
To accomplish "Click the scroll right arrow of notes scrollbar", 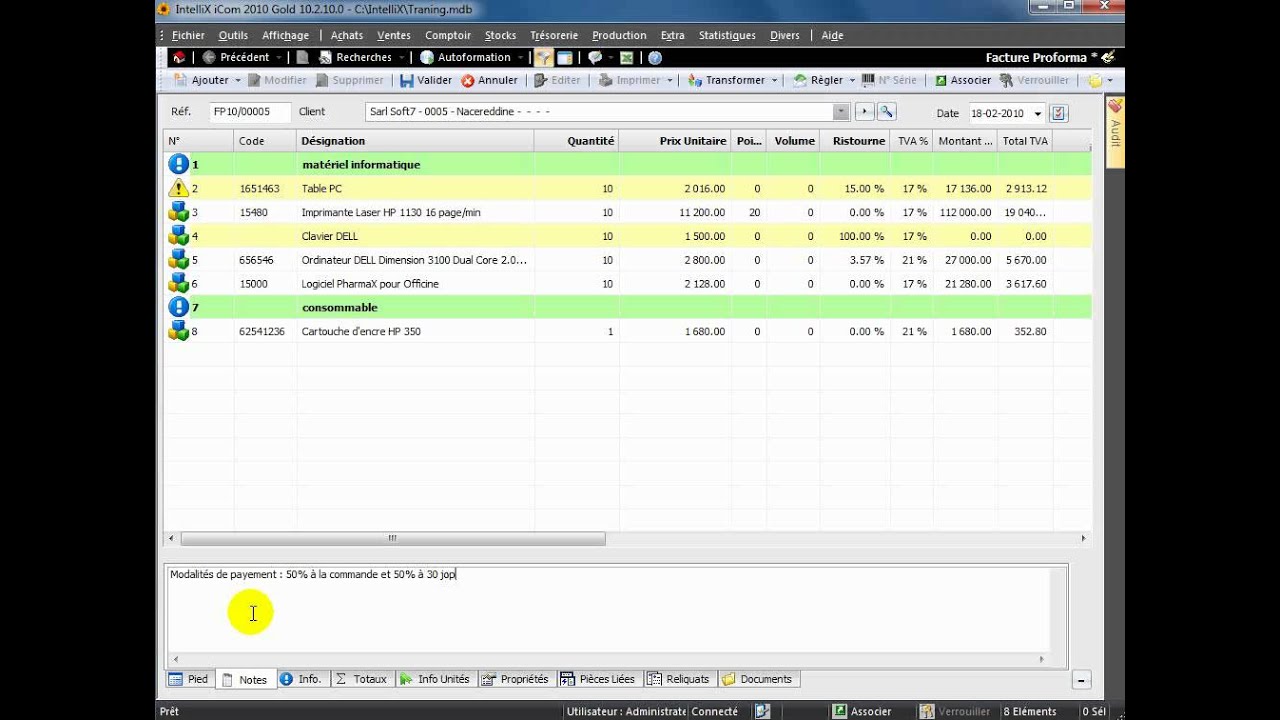I will [x=1041, y=659].
